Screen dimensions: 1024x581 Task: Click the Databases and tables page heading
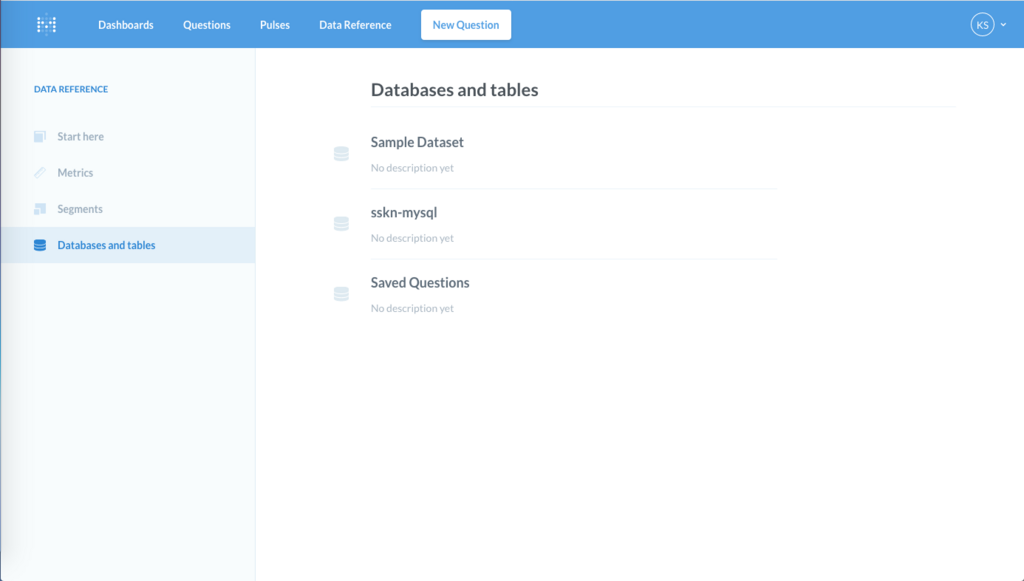tap(455, 90)
